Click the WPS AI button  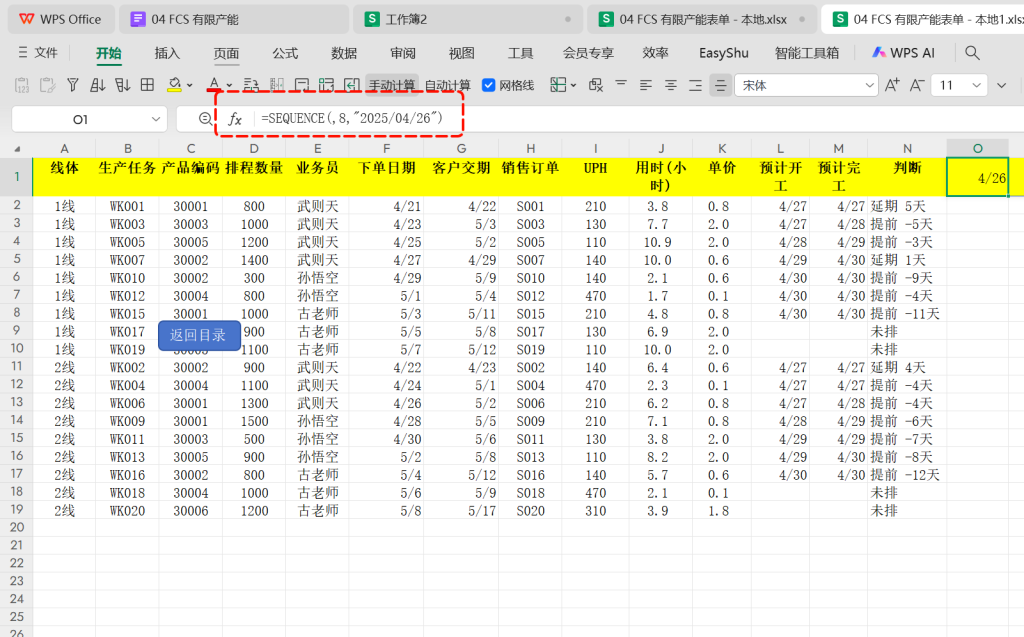[903, 53]
